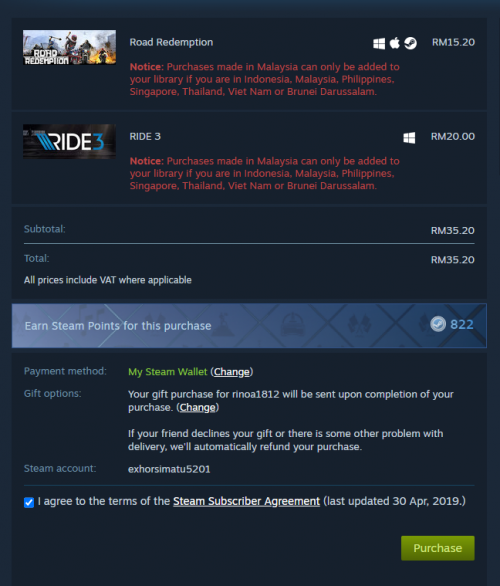This screenshot has width=500, height=586.
Task: Change the payment method
Action: 232,372
